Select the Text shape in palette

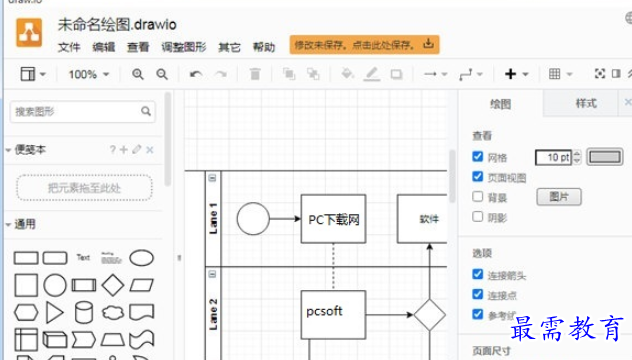83,258
